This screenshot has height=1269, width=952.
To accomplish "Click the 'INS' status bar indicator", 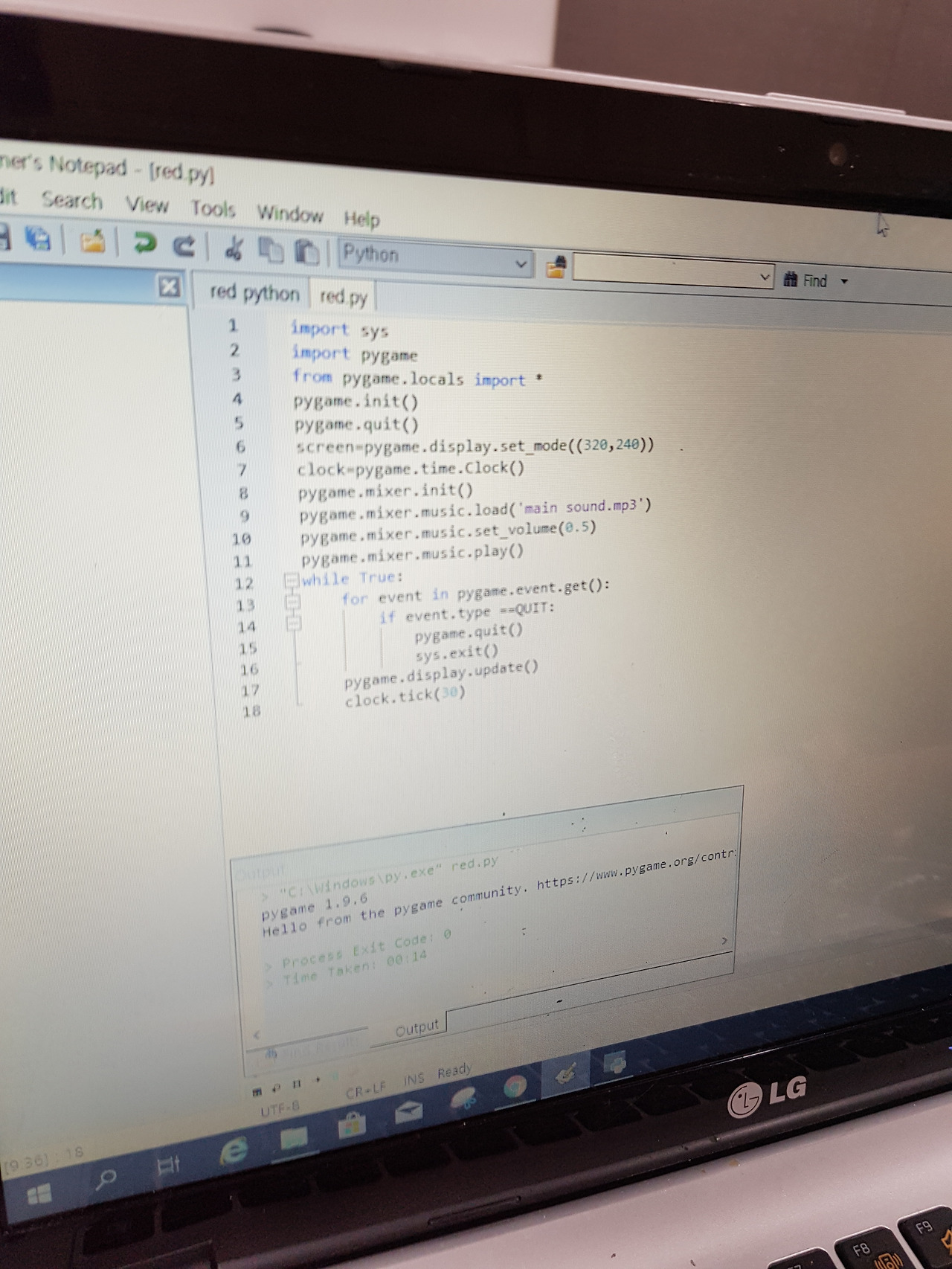I will tap(414, 1079).
